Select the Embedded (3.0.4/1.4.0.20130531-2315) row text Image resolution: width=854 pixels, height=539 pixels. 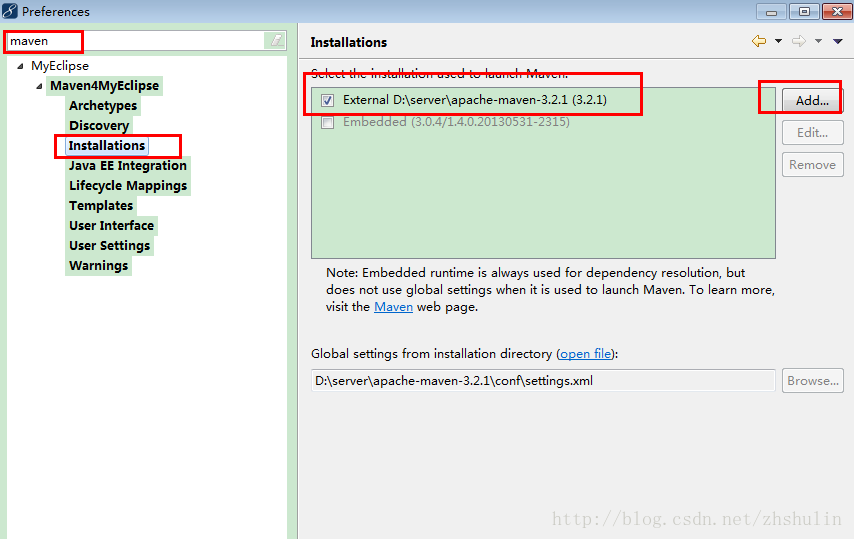point(456,122)
